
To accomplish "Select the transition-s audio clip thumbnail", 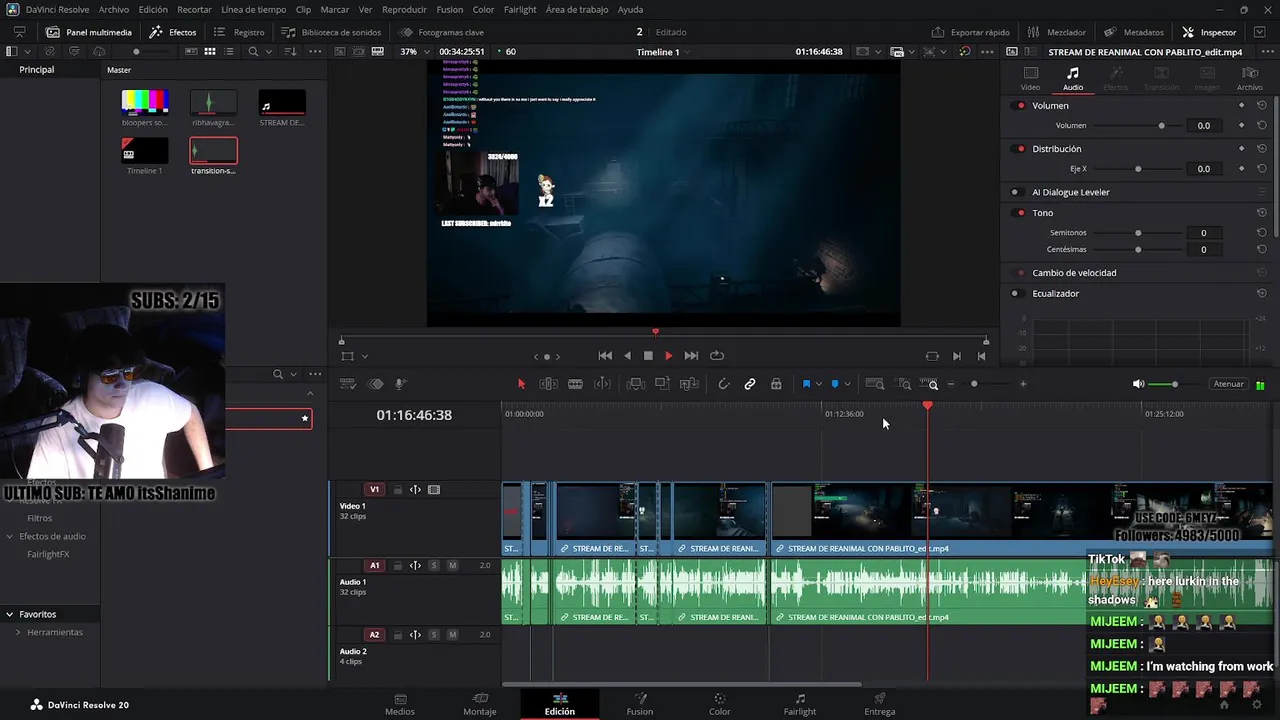I will (x=213, y=150).
